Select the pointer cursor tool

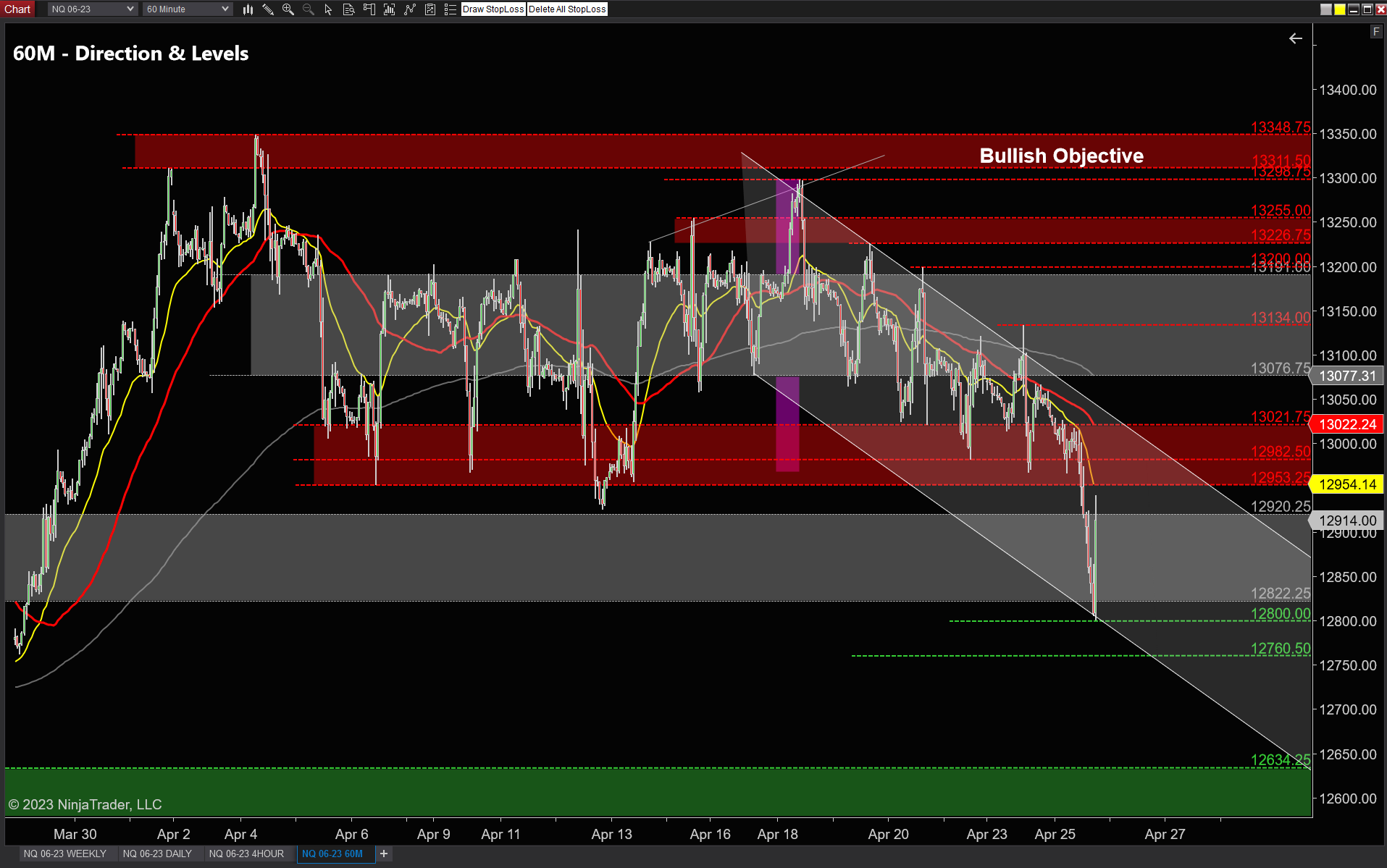pos(328,9)
